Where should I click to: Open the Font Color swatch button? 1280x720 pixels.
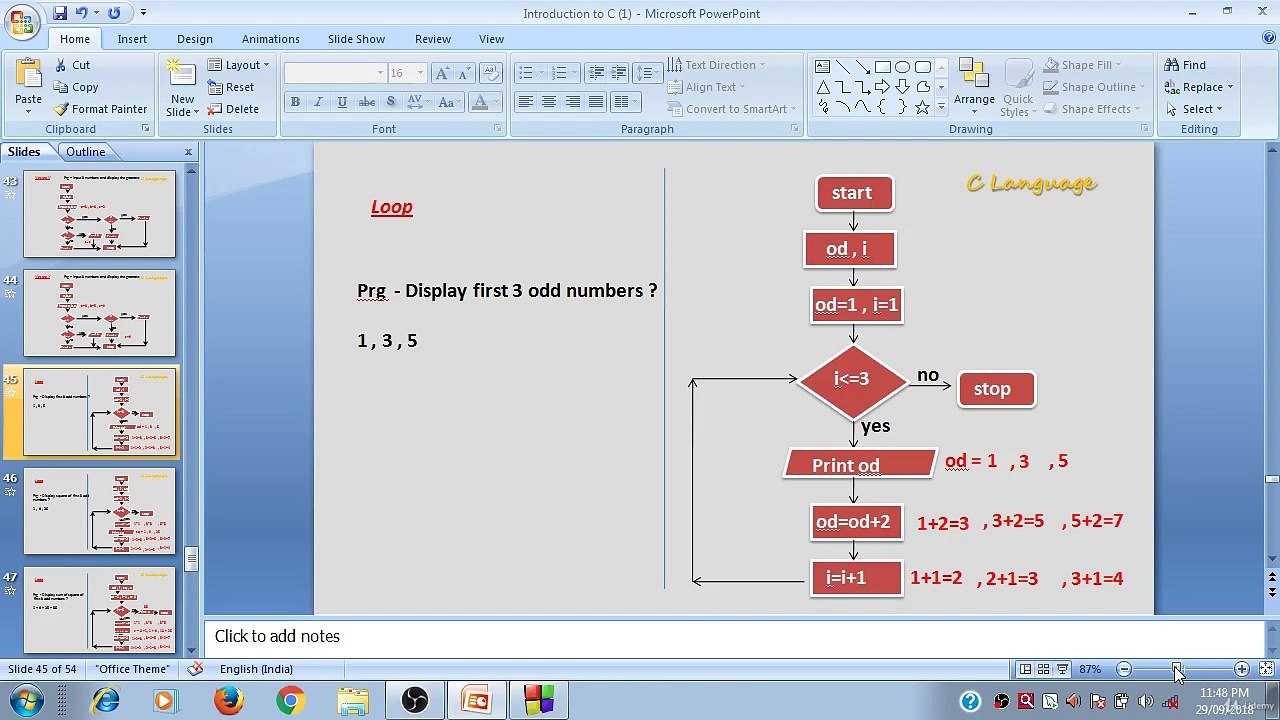480,102
